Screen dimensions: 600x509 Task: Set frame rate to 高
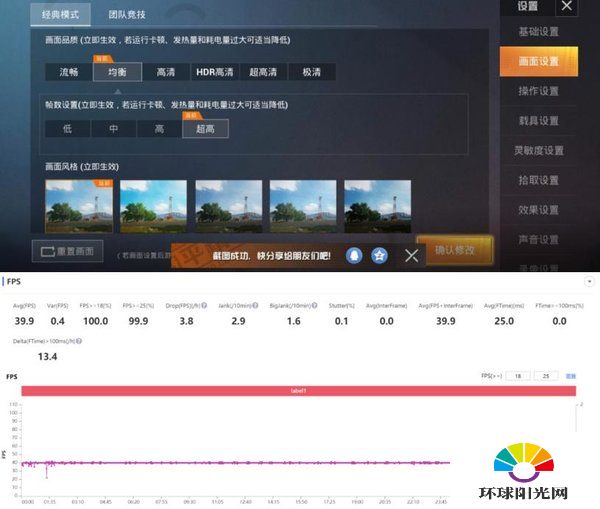pos(159,129)
